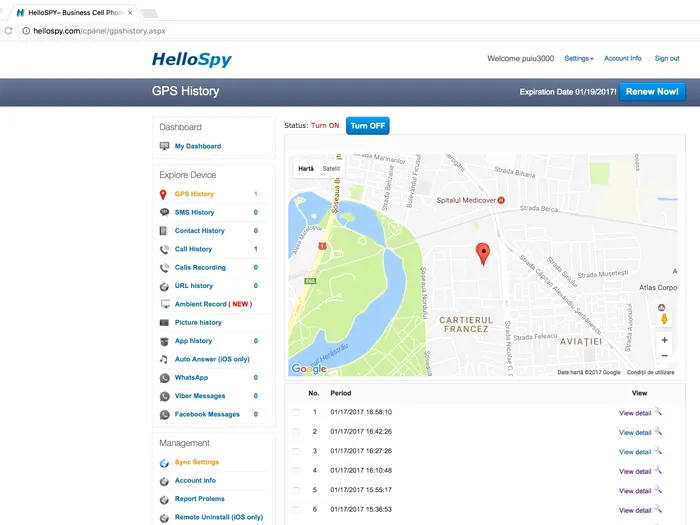Click magnifier icon for row 01/17/2017 16:42:26
The image size is (700, 525).
[x=658, y=431]
